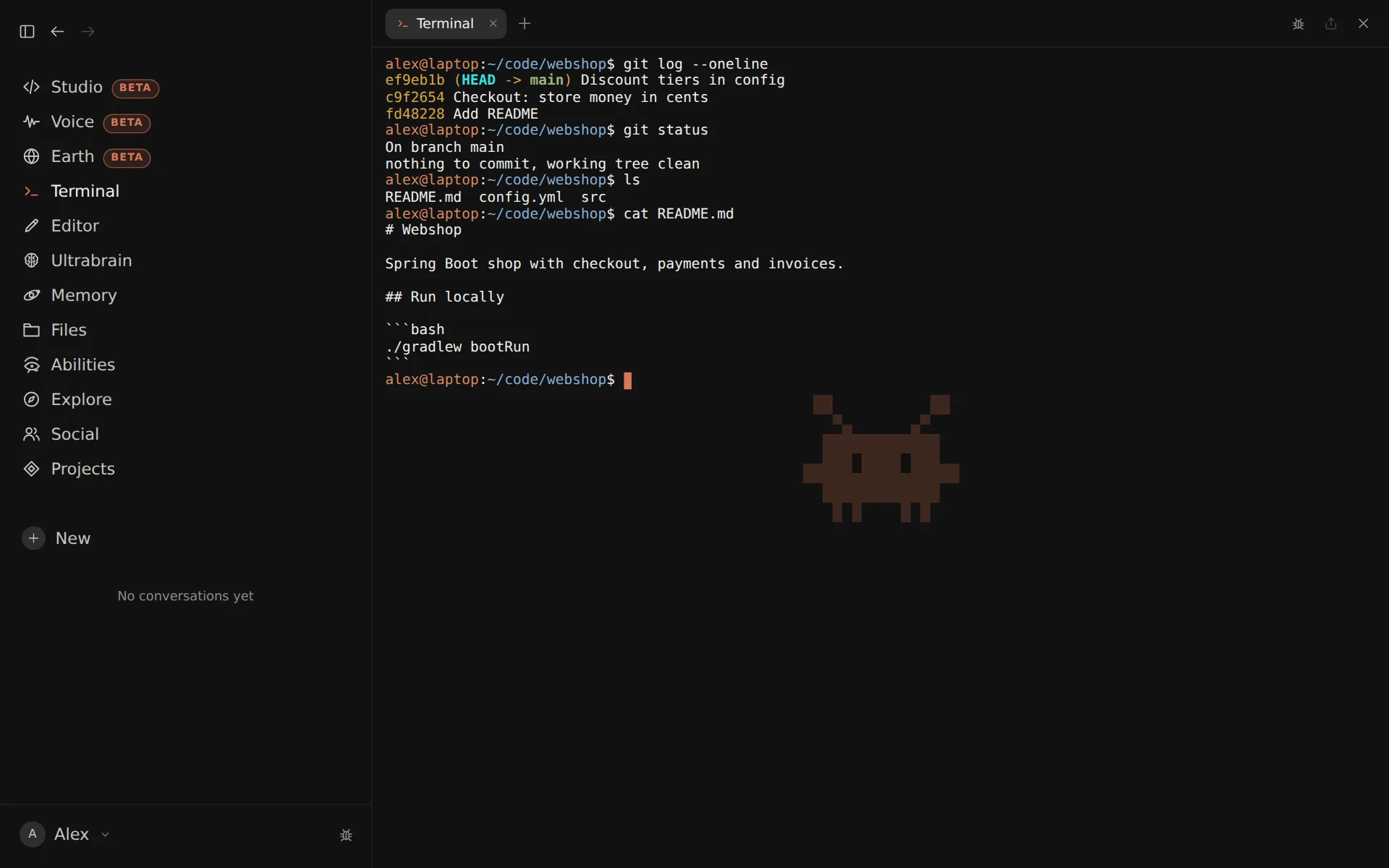
Task: Click 'config.yml' in ls output
Action: tap(521, 197)
